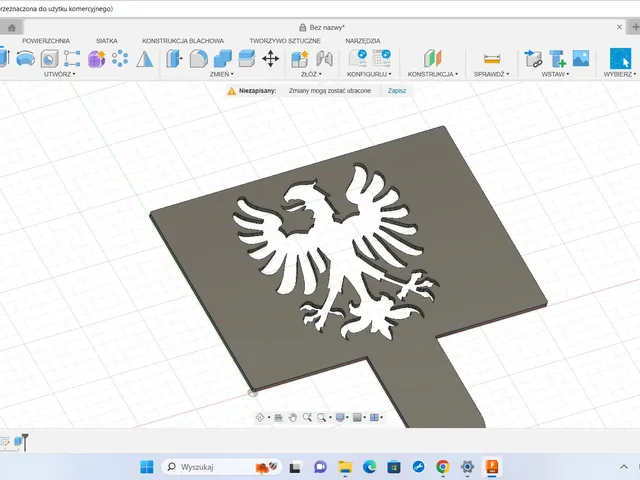This screenshot has width=640, height=480.
Task: Switch to the SIATKA tab
Action: point(107,41)
